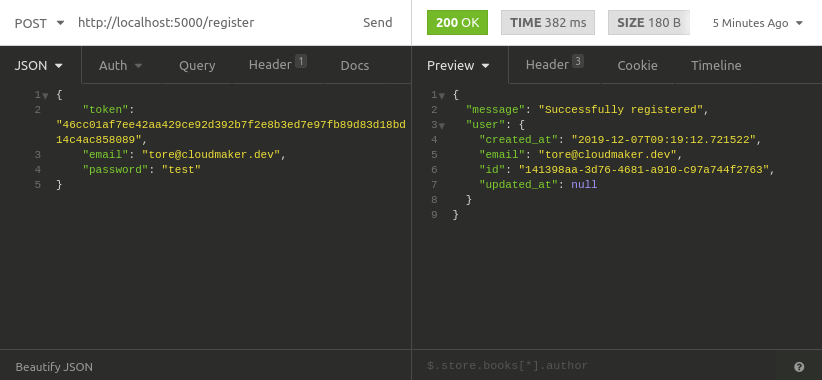Click the response filter input field
The width and height of the screenshot is (822, 380).
tap(603, 366)
